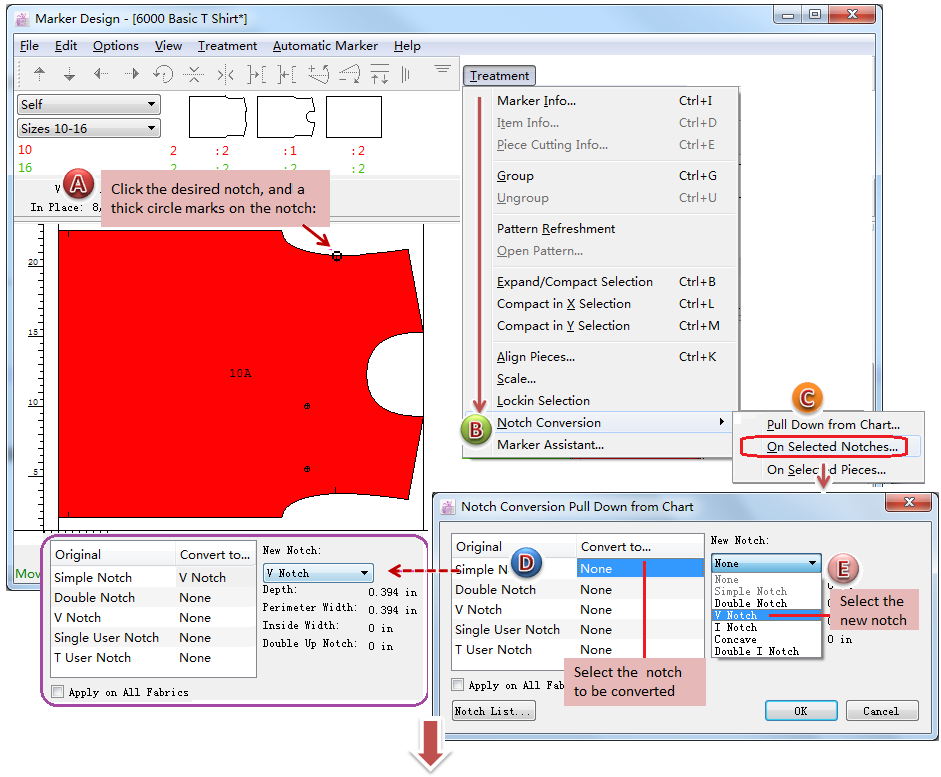Click the toolbar options icon at far right

point(442,70)
